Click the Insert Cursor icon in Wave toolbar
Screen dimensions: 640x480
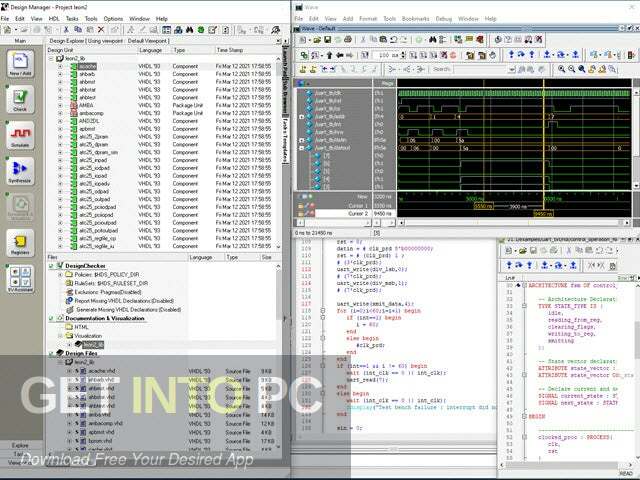coord(303,69)
